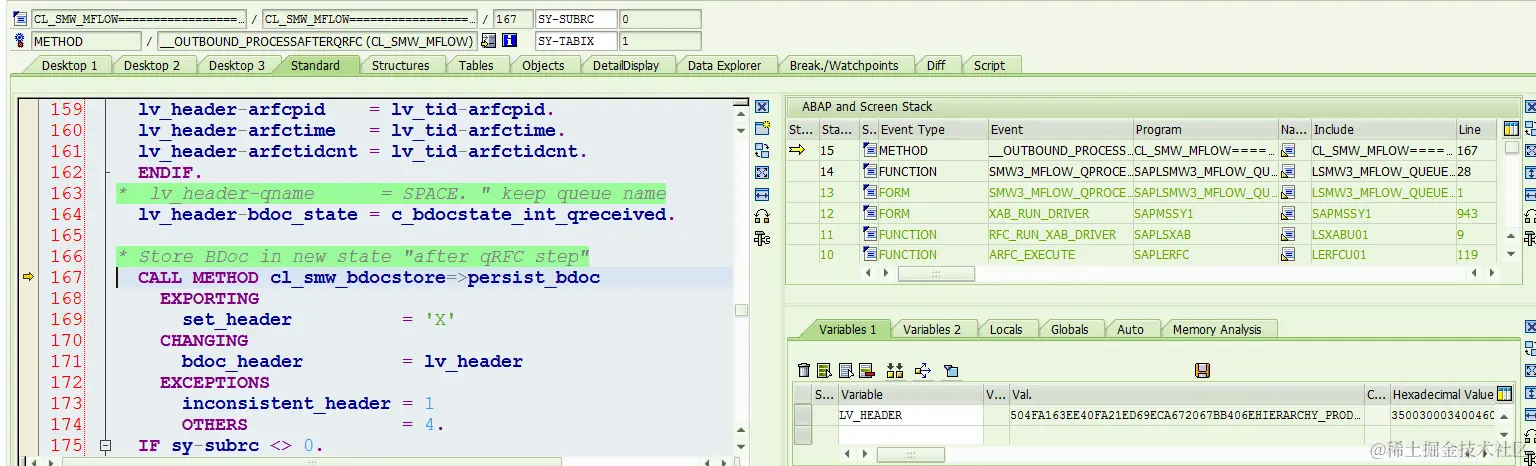
Task: Select the Structures tab
Action: [x=400, y=65]
